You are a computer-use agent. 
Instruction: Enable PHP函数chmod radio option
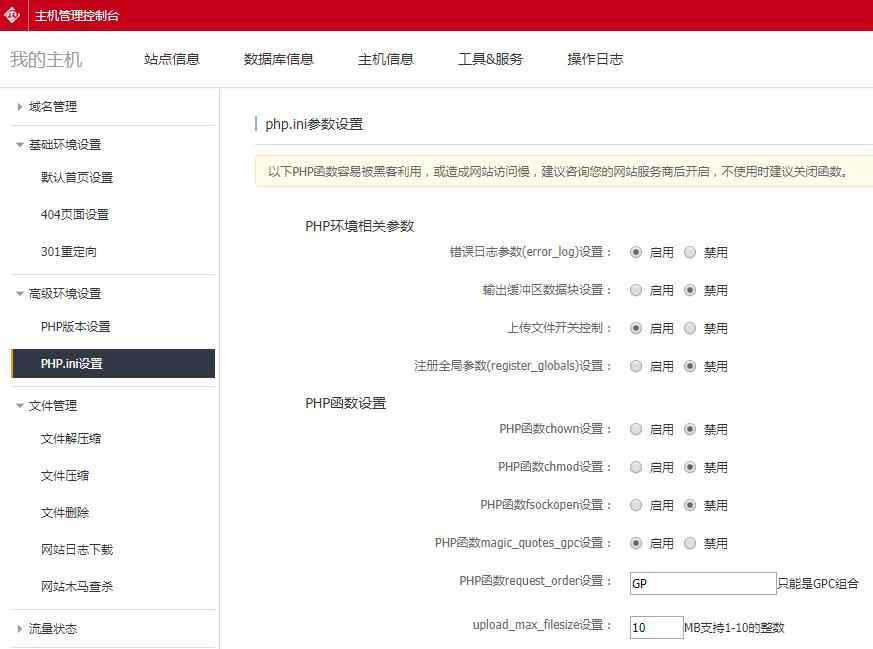(636, 467)
